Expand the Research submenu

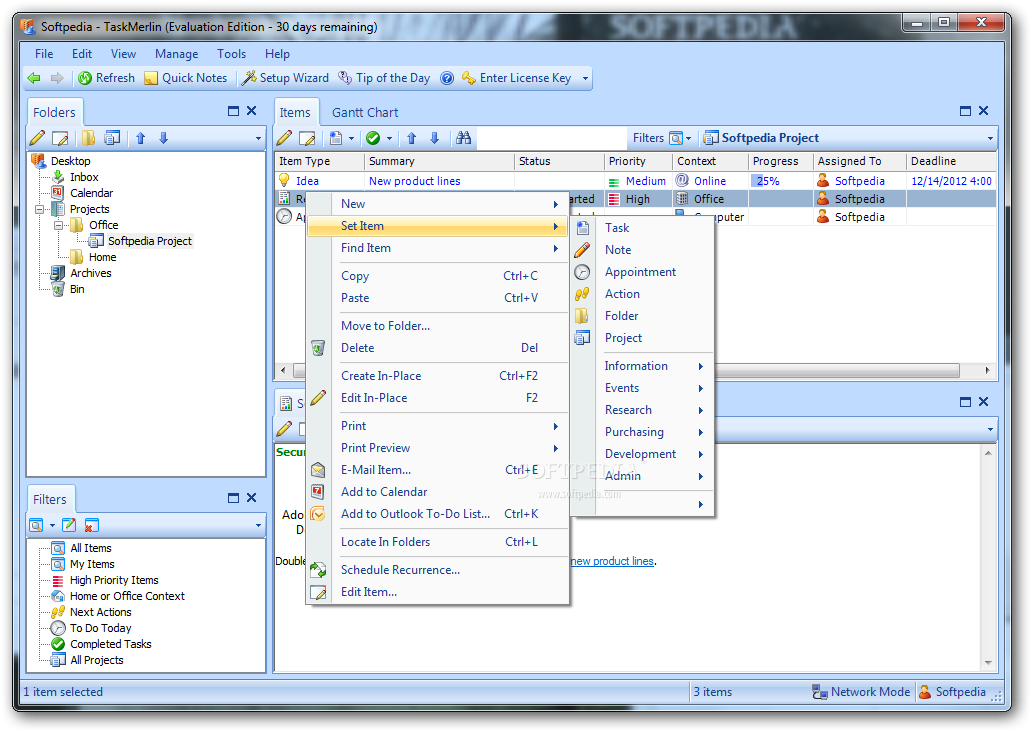[642, 410]
